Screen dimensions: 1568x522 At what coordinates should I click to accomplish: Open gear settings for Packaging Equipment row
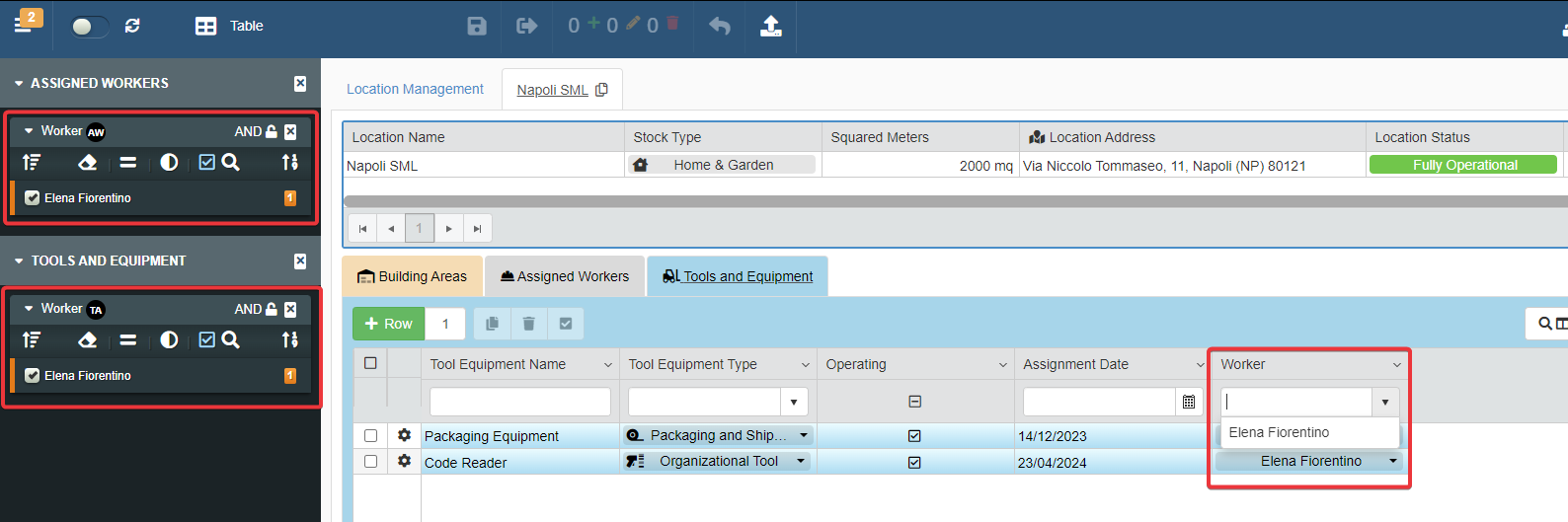tap(404, 435)
